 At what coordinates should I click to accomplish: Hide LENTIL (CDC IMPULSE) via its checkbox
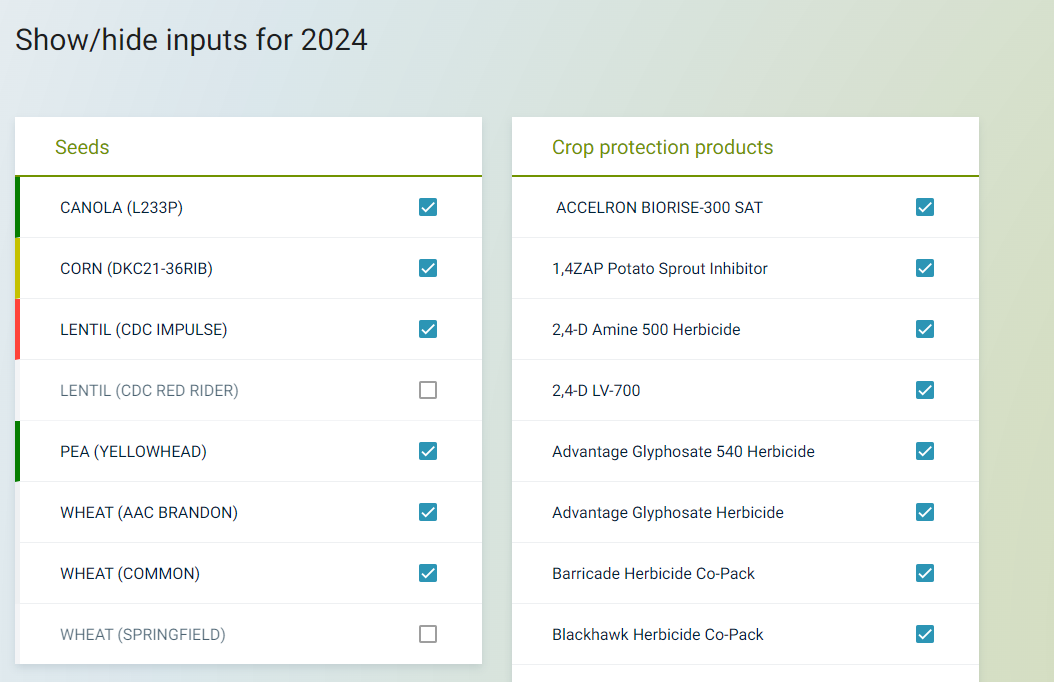(x=428, y=329)
